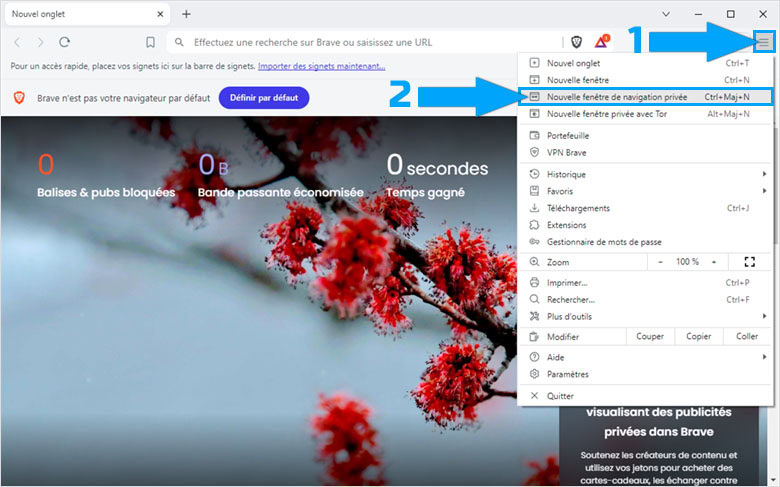Open Nouvelle fenêtre privée avec Tor

click(645, 114)
